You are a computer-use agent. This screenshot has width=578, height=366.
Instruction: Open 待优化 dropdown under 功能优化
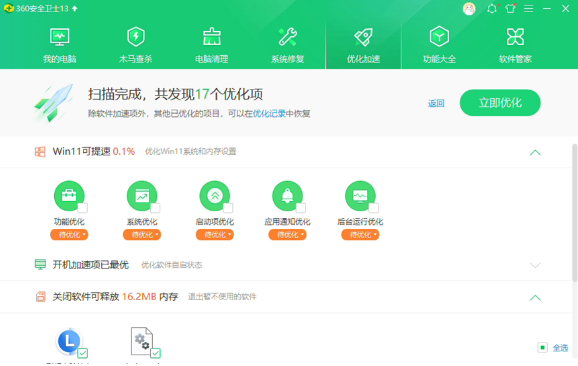click(x=69, y=234)
